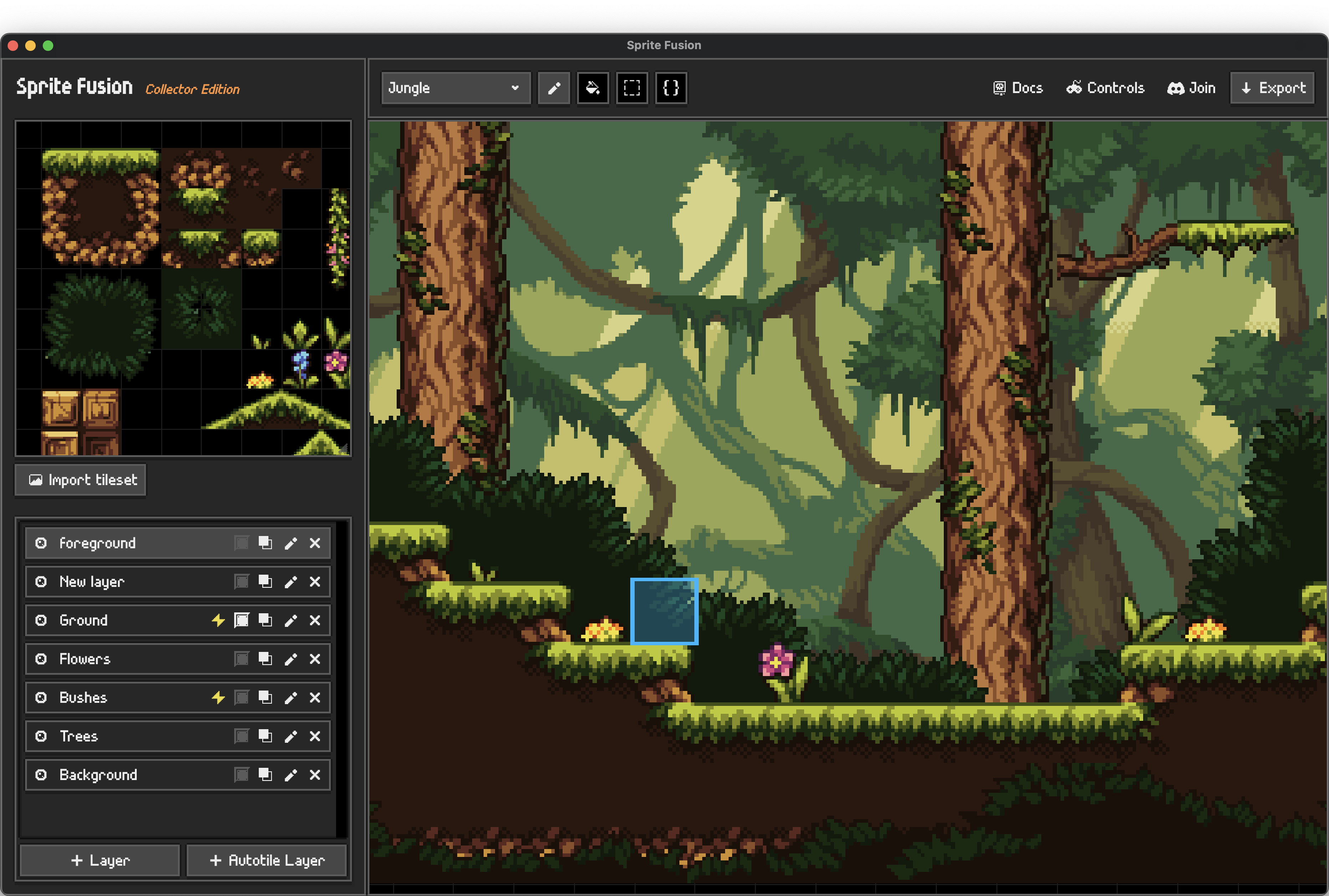
Task: Open the Jungle map dropdown
Action: (x=456, y=88)
